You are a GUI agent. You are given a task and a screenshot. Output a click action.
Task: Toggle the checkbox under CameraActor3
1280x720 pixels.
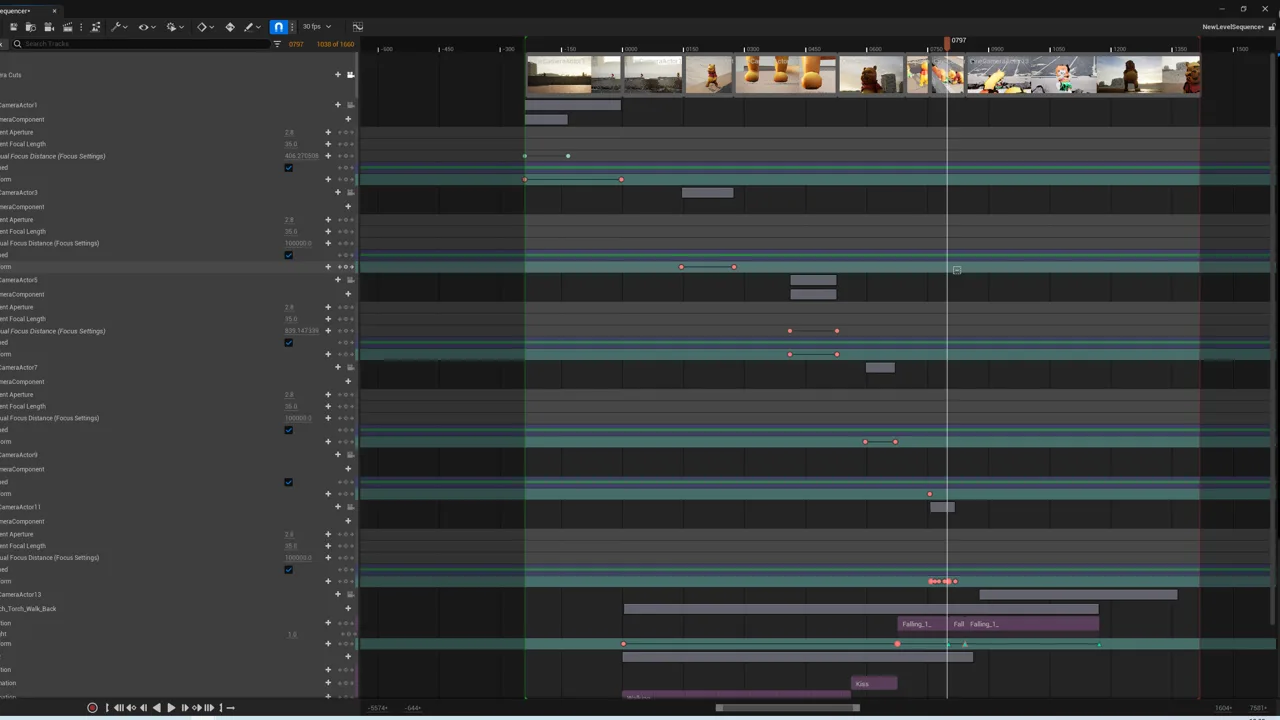(289, 255)
